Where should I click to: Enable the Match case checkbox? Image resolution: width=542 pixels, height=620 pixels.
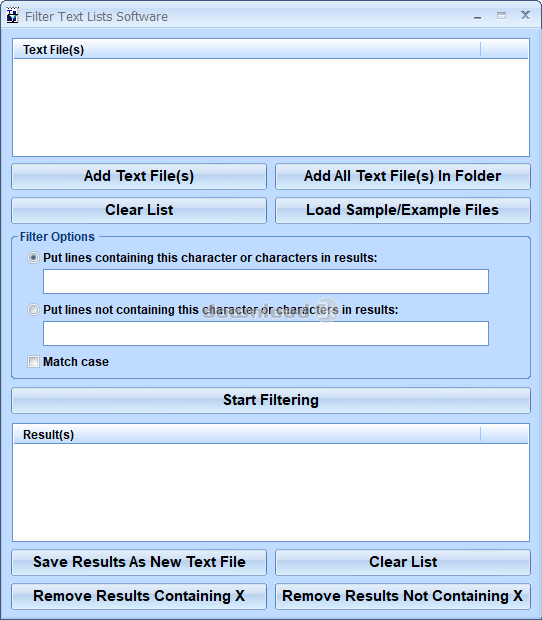coord(33,361)
